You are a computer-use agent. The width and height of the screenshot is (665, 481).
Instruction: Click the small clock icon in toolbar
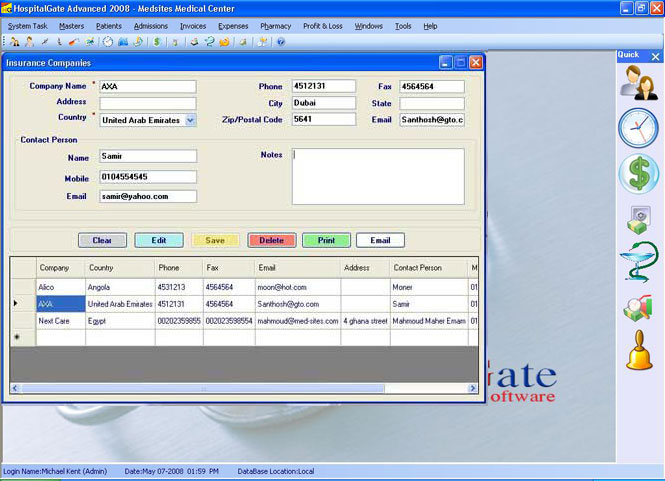[x=108, y=42]
